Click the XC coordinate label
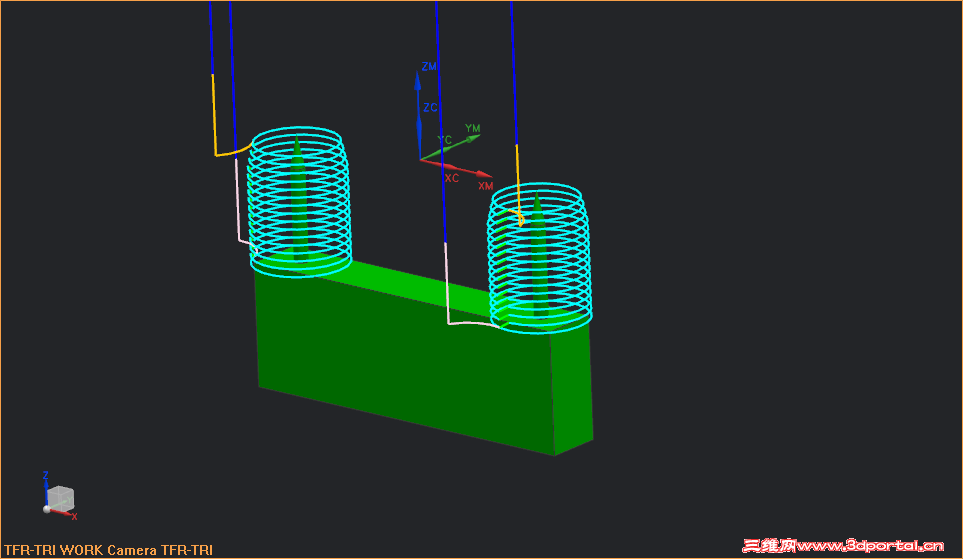This screenshot has width=963, height=559. [451, 178]
